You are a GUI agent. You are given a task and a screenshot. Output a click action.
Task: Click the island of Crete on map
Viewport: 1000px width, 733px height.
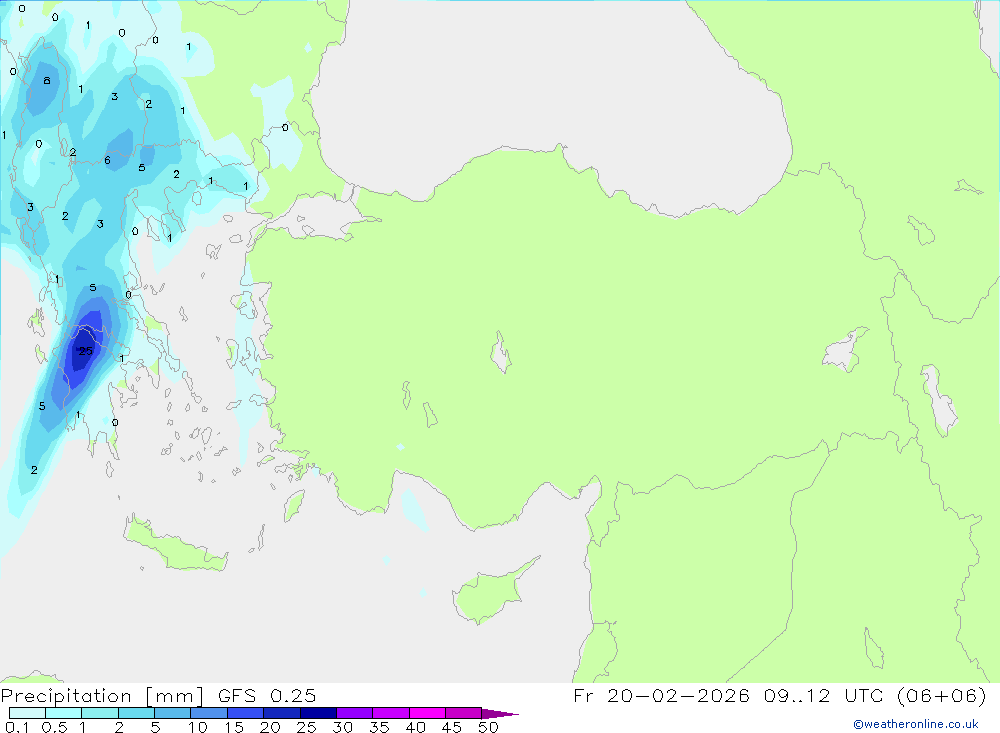click(x=175, y=545)
